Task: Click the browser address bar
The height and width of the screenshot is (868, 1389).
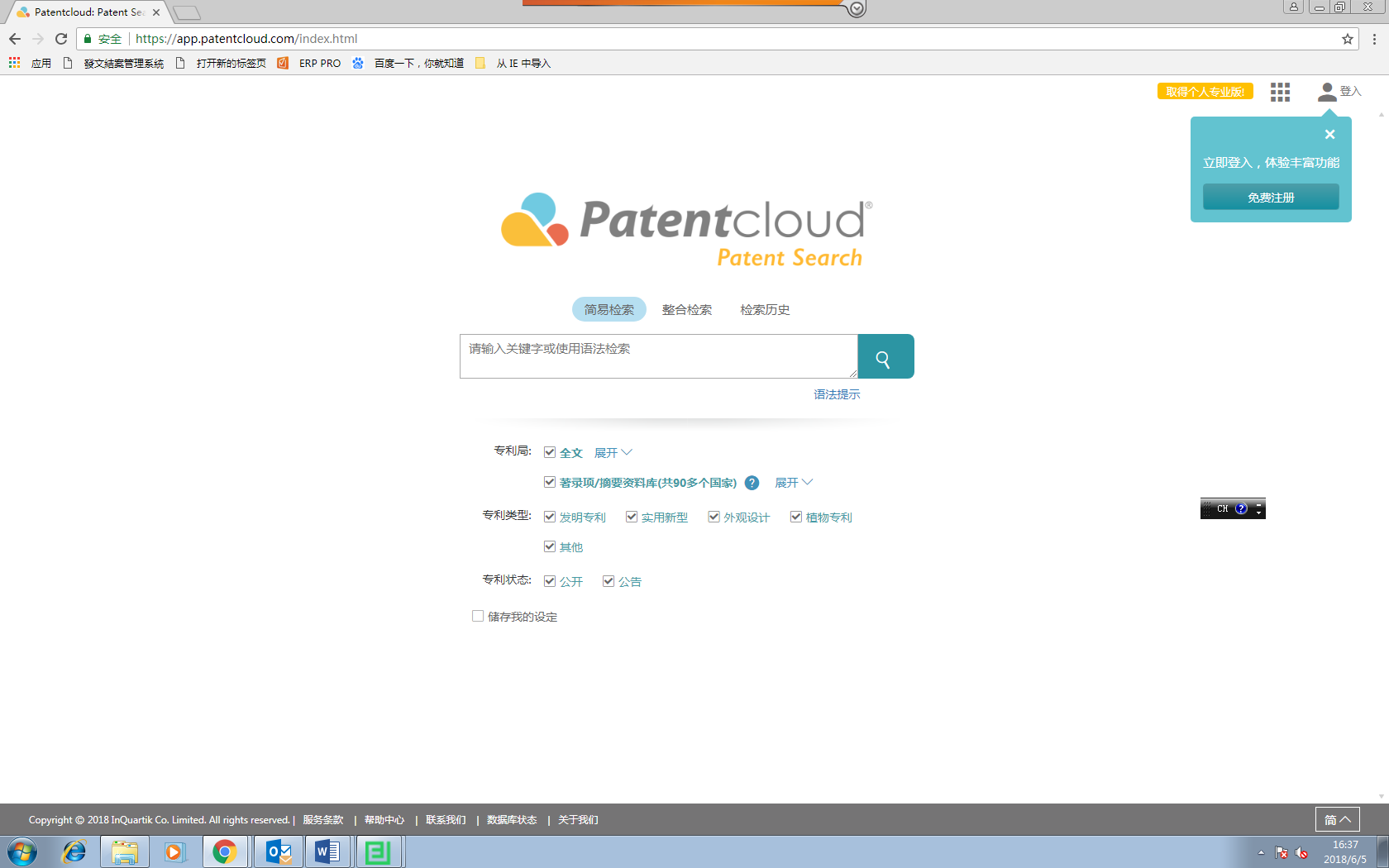Action: [719, 39]
